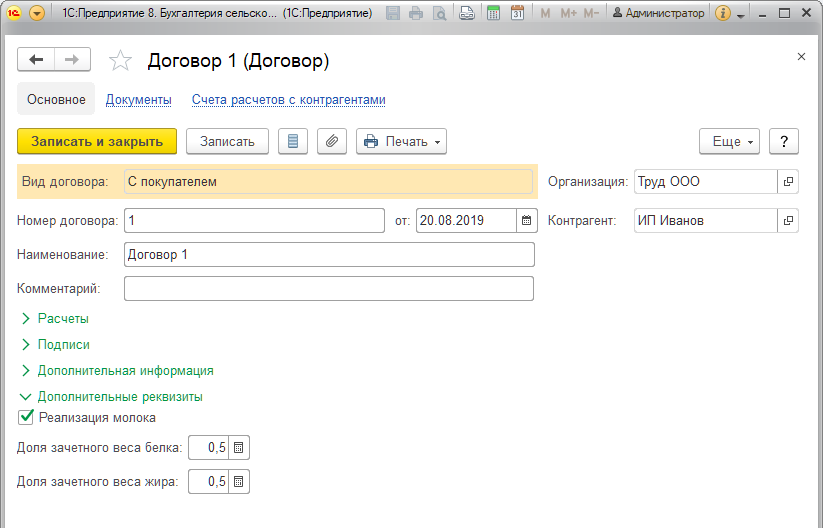Add contract to favorites with star icon
Image resolution: width=823 pixels, height=528 pixels.
tap(120, 60)
